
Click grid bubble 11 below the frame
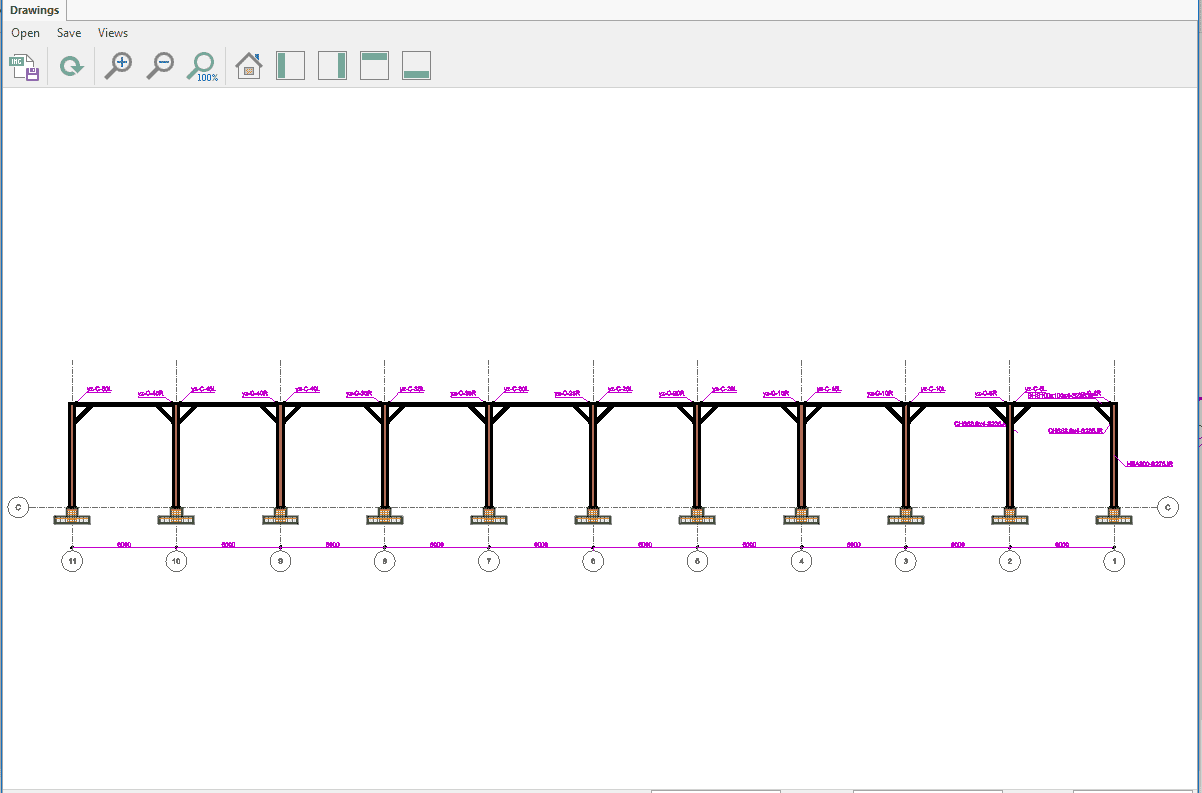click(x=72, y=562)
